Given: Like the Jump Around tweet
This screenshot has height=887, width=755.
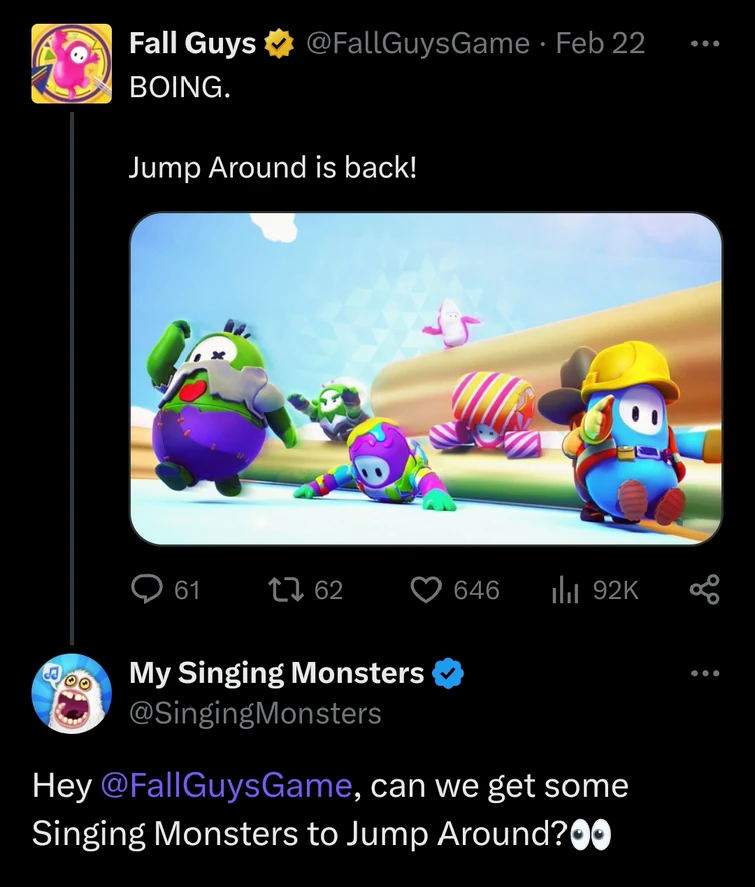Looking at the screenshot, I should click(x=428, y=591).
